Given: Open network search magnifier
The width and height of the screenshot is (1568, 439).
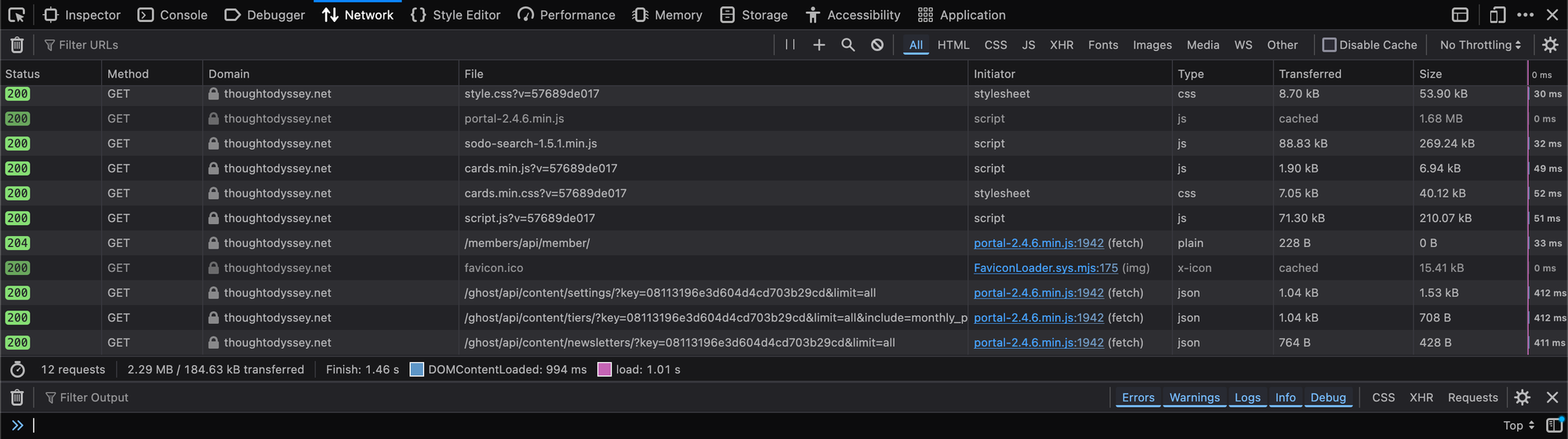Looking at the screenshot, I should coord(848,45).
